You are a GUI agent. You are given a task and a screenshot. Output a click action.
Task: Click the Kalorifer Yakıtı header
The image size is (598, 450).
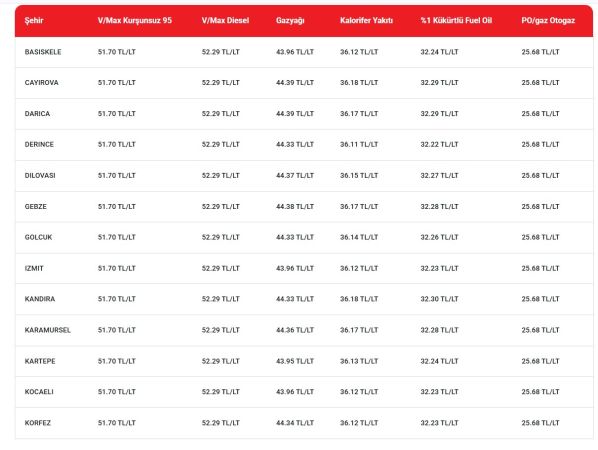[x=367, y=21]
